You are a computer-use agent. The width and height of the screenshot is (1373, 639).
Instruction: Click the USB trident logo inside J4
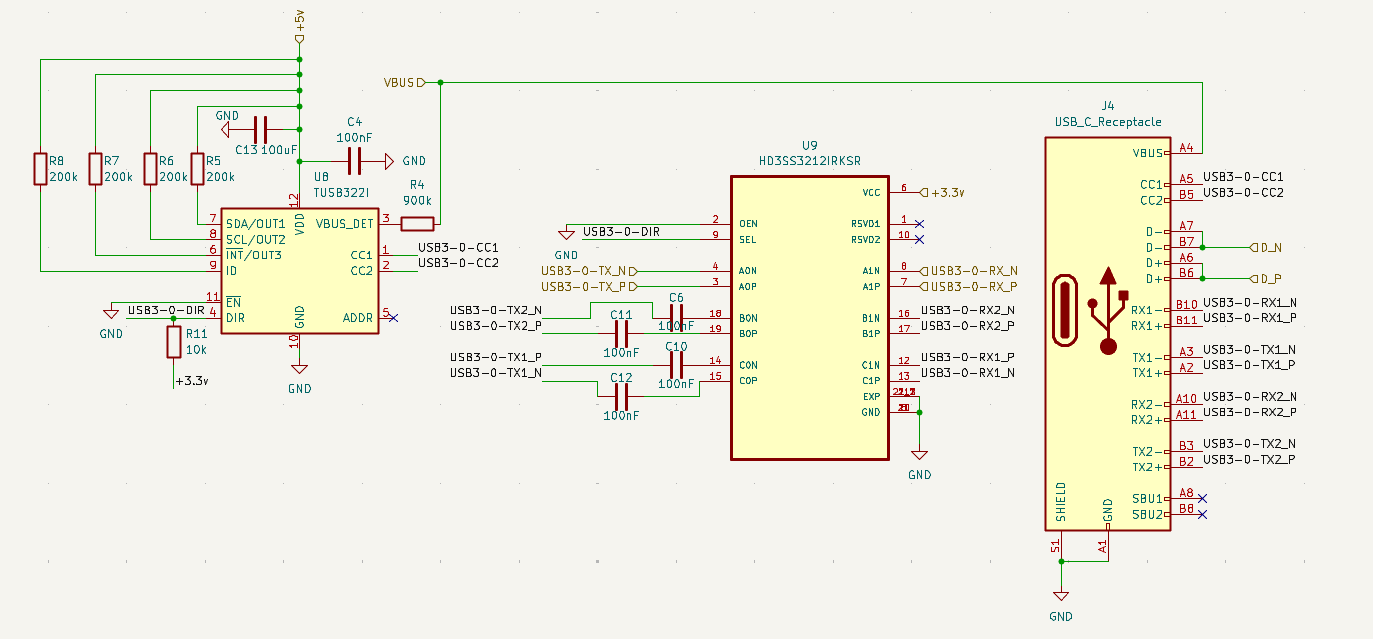click(1108, 310)
